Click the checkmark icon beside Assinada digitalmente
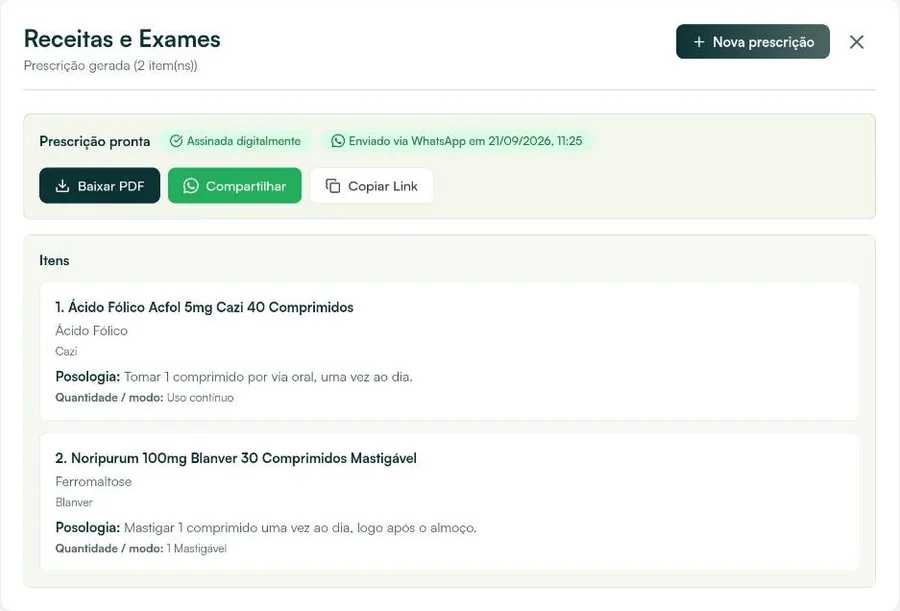This screenshot has height=611, width=900. [x=176, y=141]
